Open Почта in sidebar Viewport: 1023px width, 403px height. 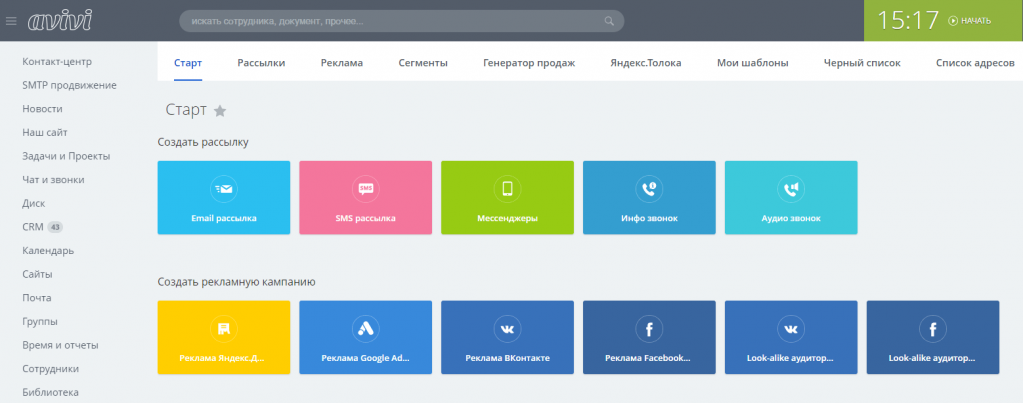click(37, 298)
